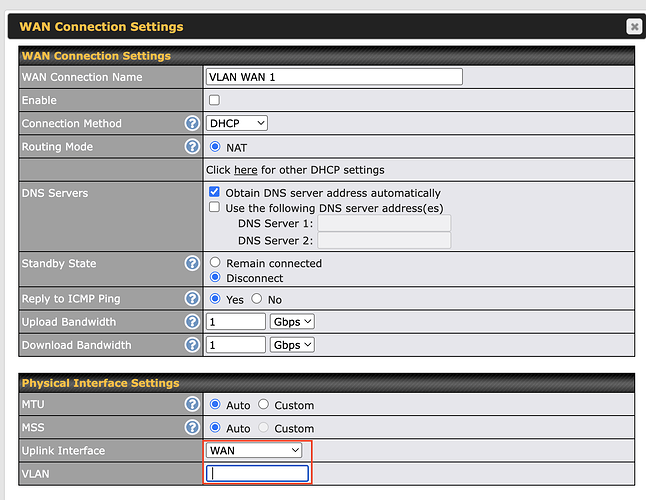
Task: Open help for Upload Bandwidth
Action: tap(192, 322)
